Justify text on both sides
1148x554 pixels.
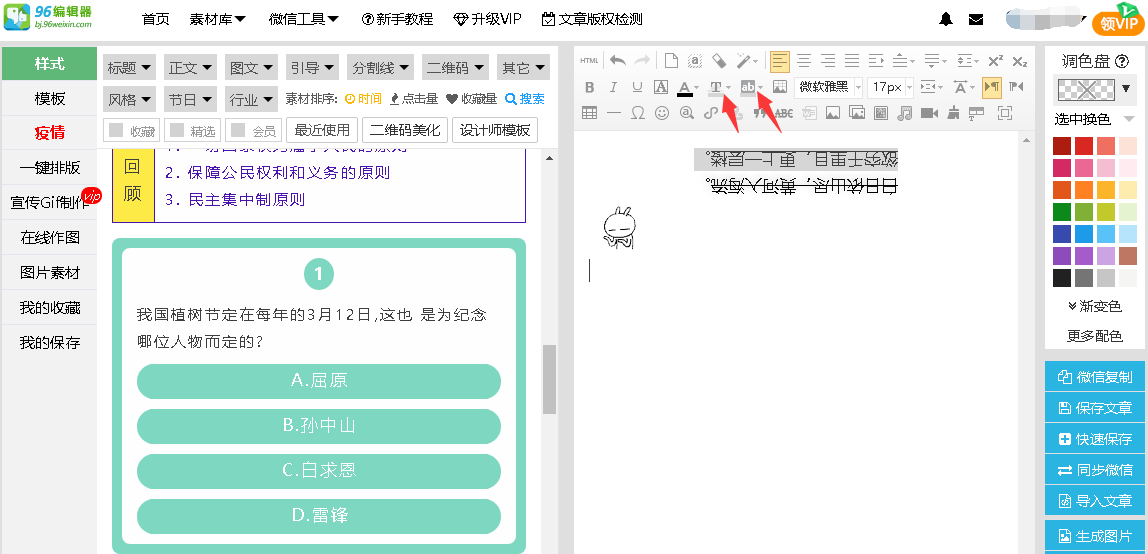852,61
